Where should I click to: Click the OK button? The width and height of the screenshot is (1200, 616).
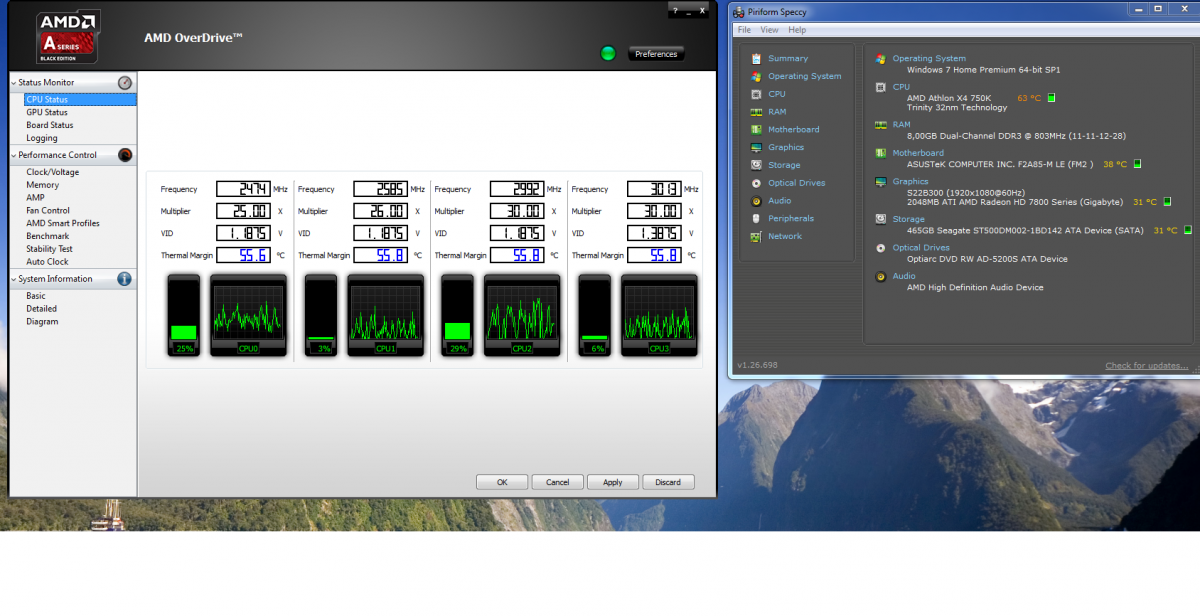point(502,482)
